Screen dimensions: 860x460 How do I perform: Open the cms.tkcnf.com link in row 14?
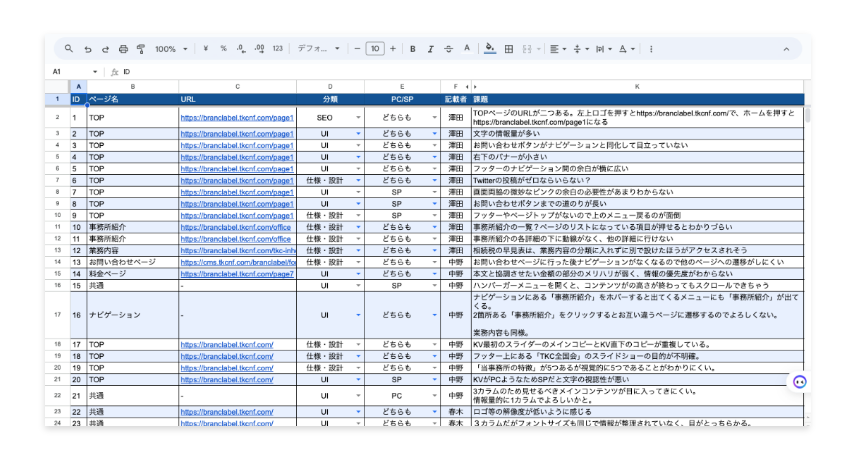pos(238,262)
